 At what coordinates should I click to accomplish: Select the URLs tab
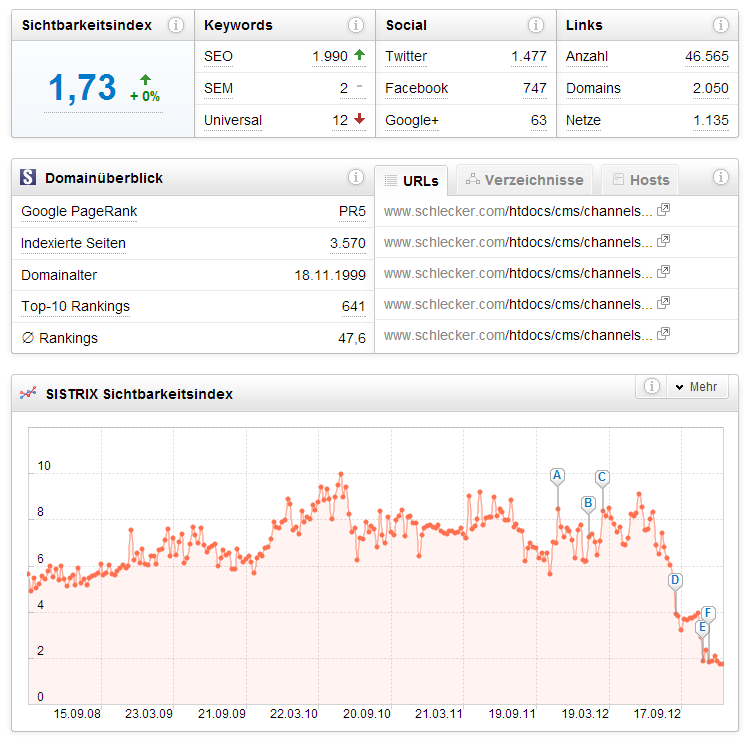[411, 180]
